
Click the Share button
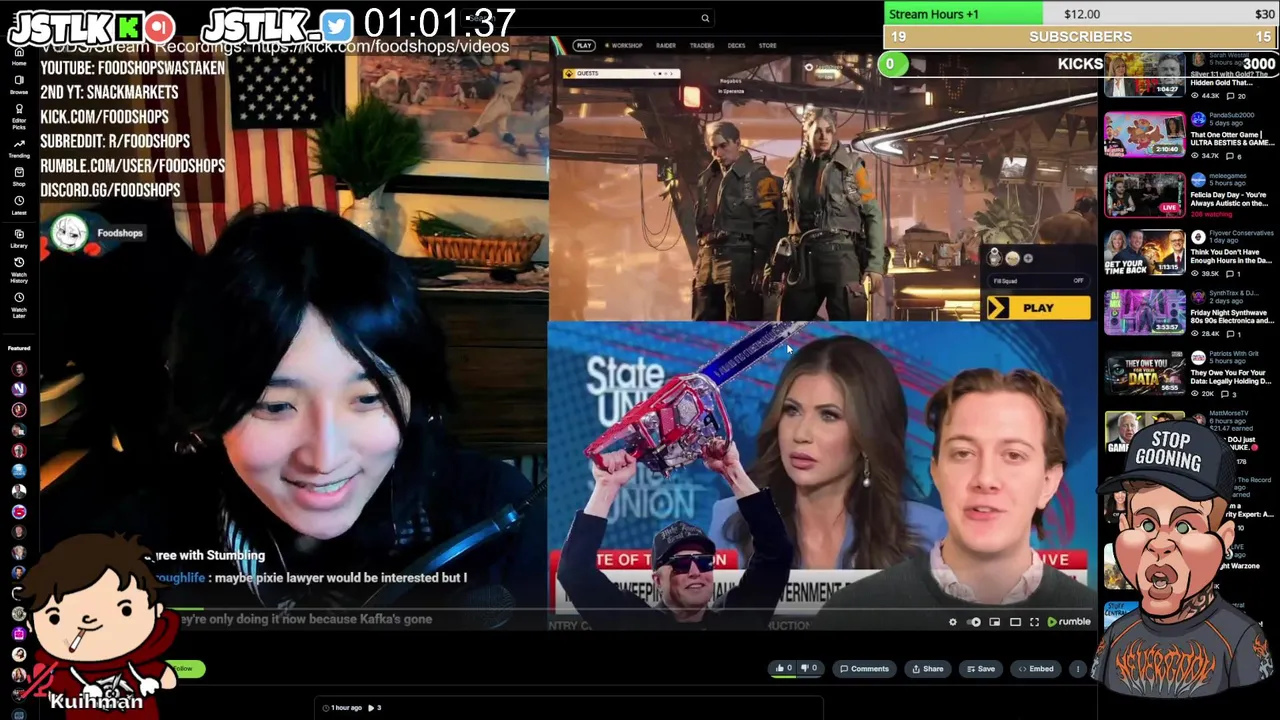[x=927, y=668]
